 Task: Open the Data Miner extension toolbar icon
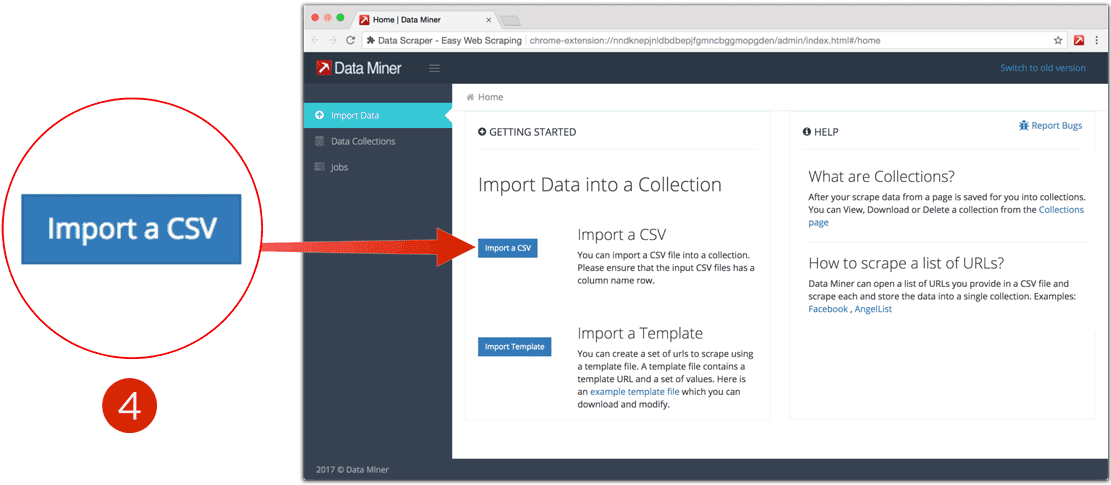(1079, 40)
